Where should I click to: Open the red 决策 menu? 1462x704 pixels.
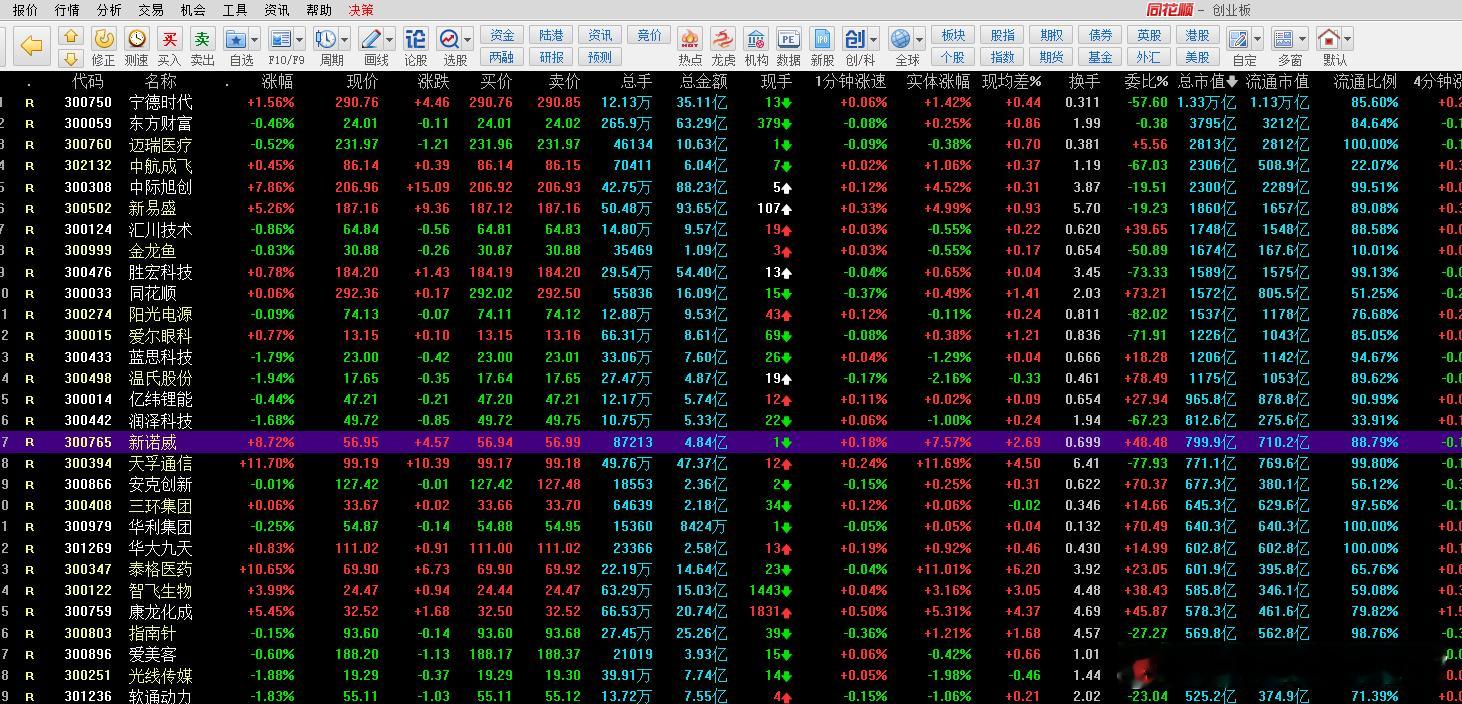click(x=361, y=10)
